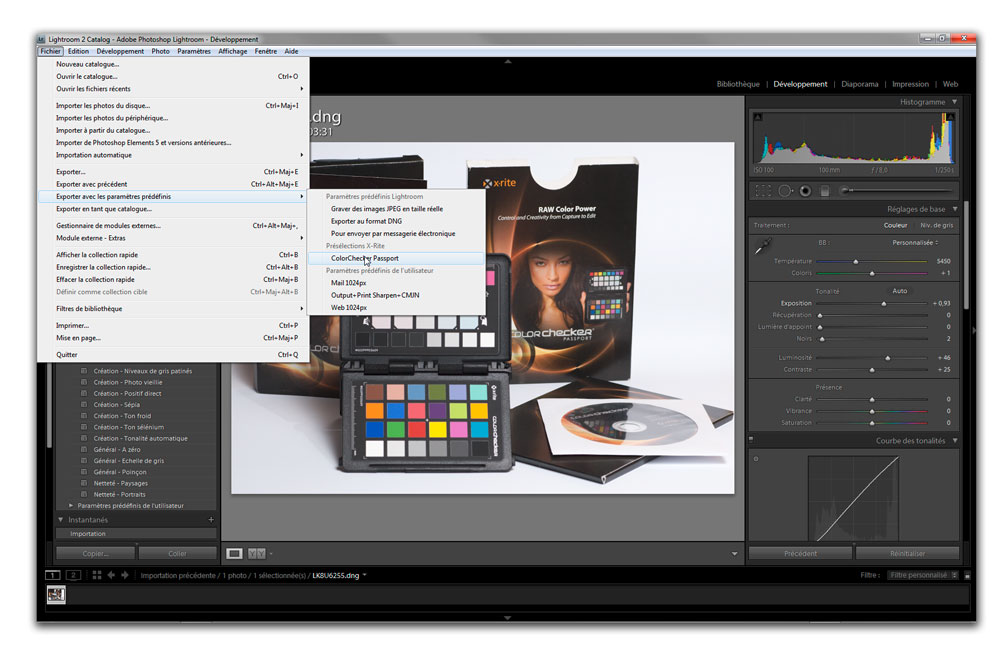Switch to loupe view mode
The width and height of the screenshot is (1000, 663).
[234, 553]
